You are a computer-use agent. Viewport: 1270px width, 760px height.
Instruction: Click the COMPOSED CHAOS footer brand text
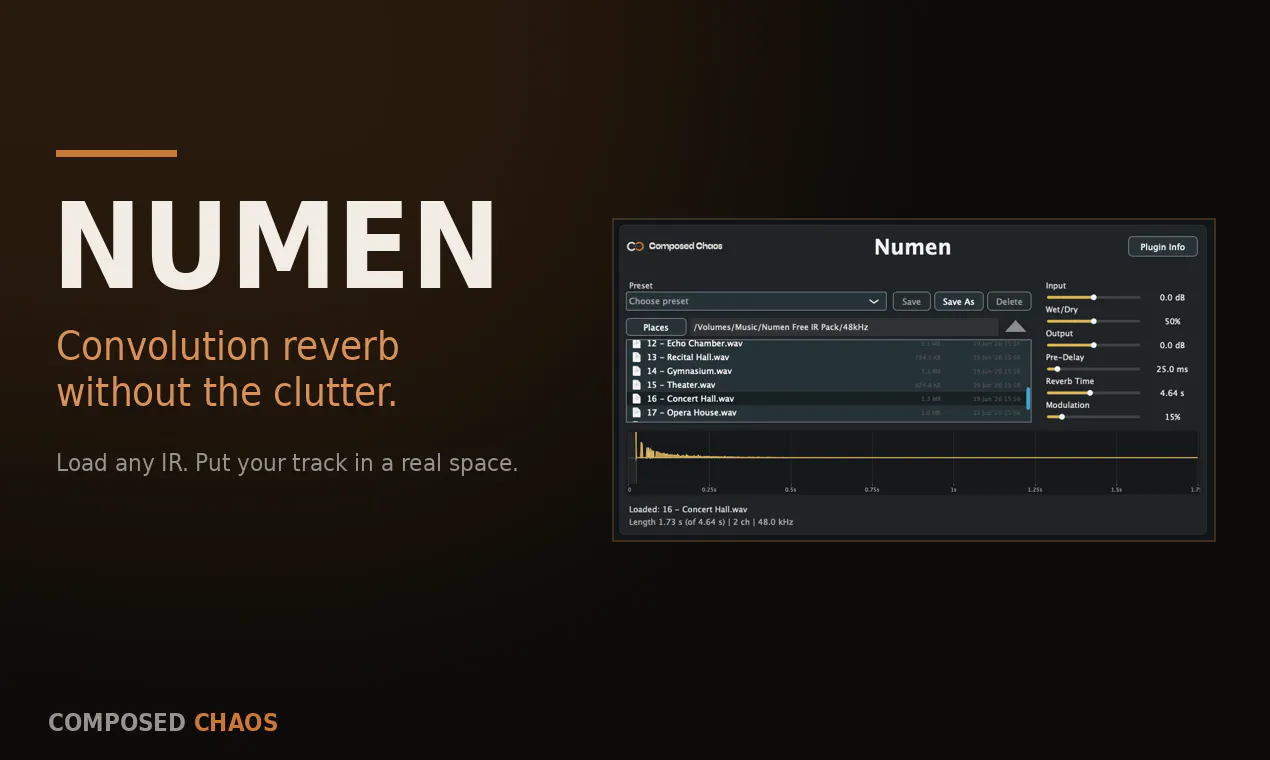[x=163, y=723]
